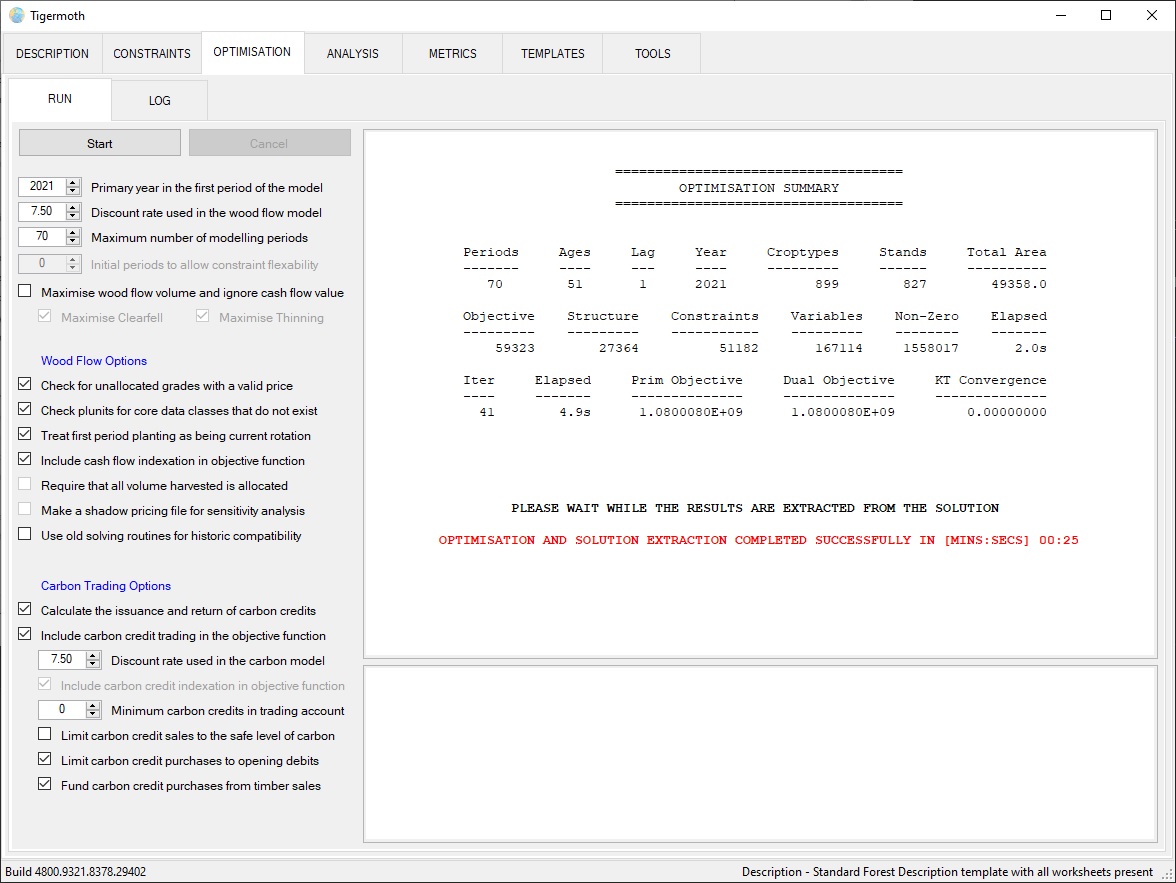Open the TOOLS tab
1176x883 pixels.
click(652, 53)
